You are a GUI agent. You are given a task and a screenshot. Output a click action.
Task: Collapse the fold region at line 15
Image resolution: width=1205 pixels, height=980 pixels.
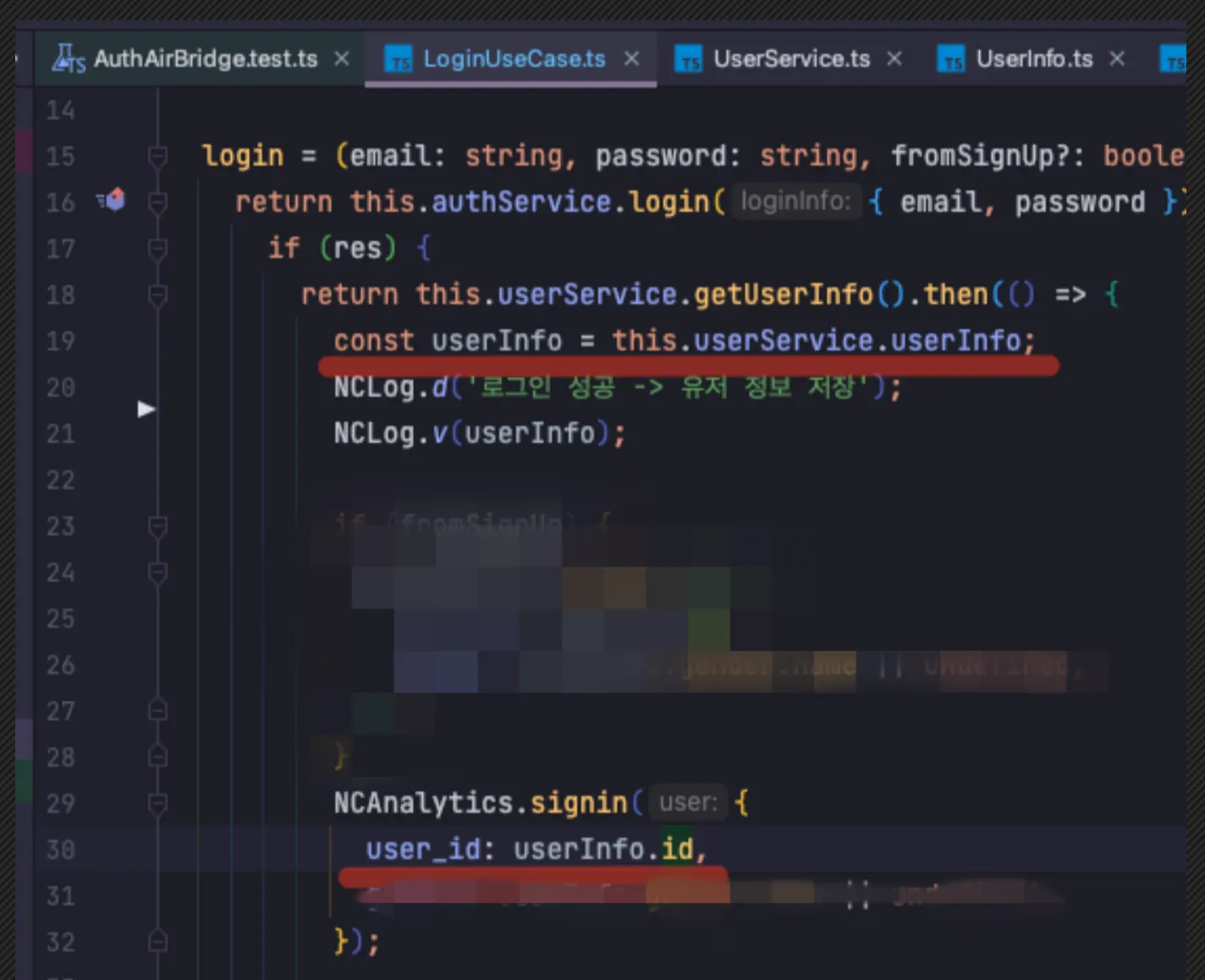coord(157,156)
